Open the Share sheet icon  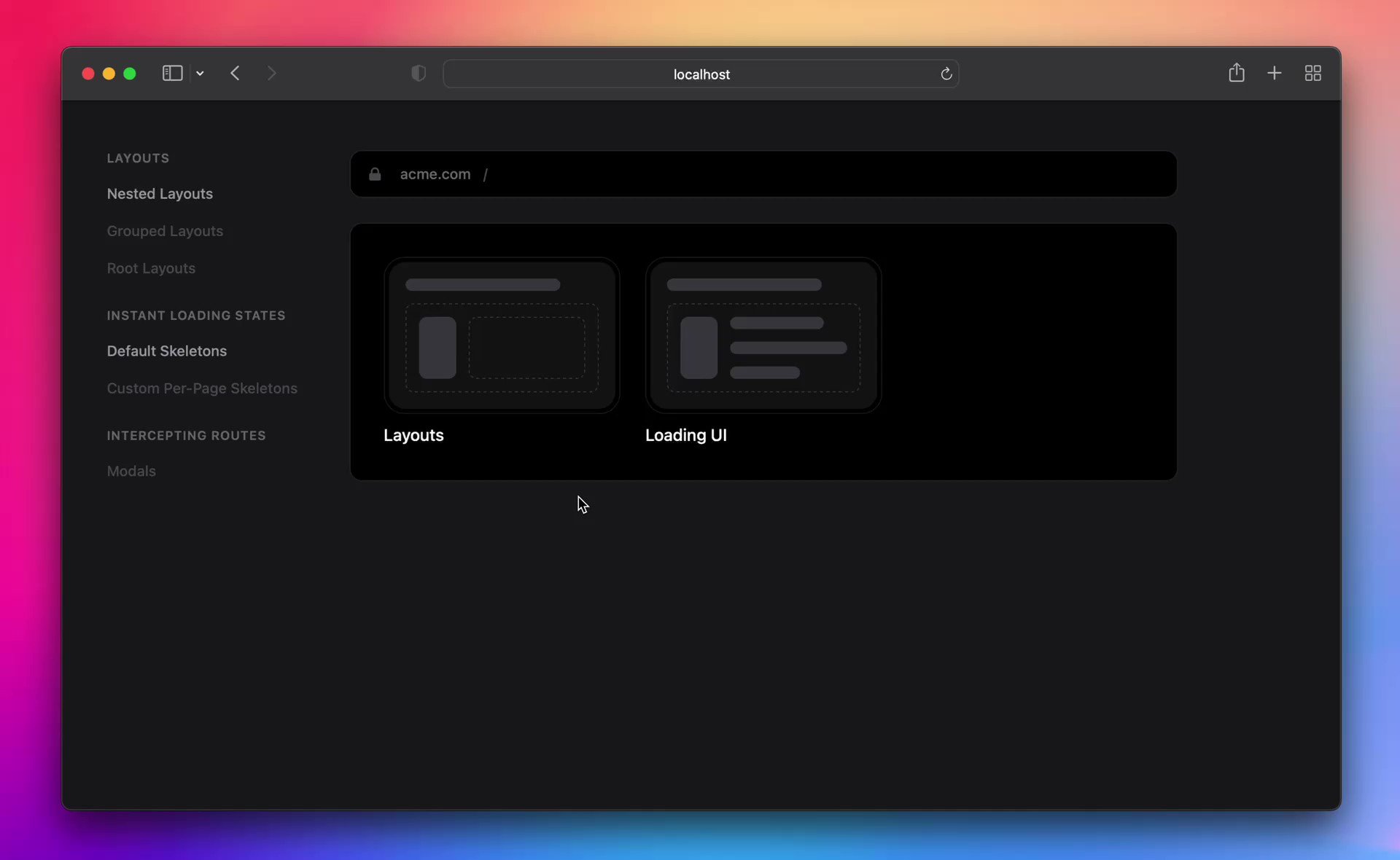[1237, 73]
